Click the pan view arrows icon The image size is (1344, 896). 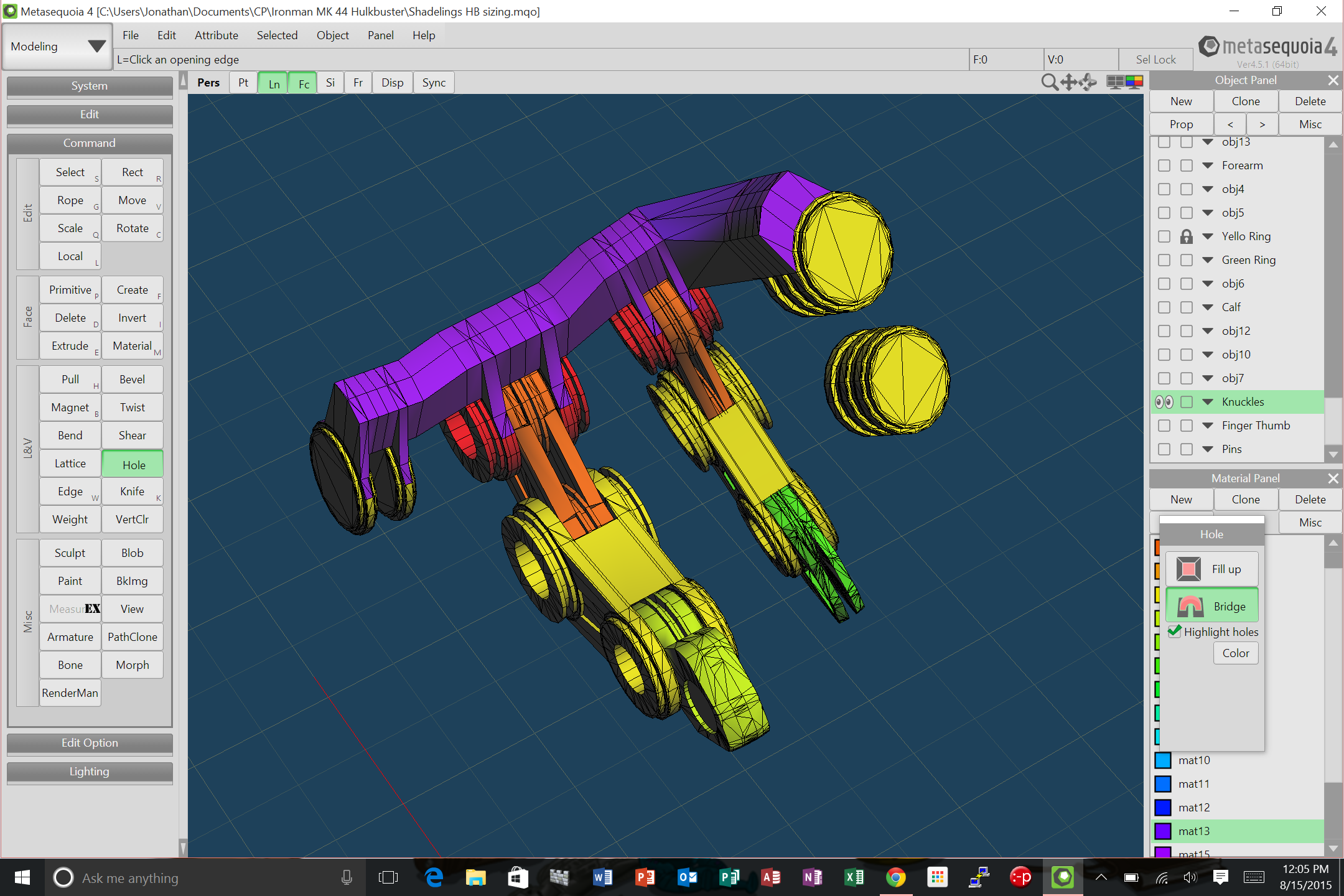tap(1069, 82)
